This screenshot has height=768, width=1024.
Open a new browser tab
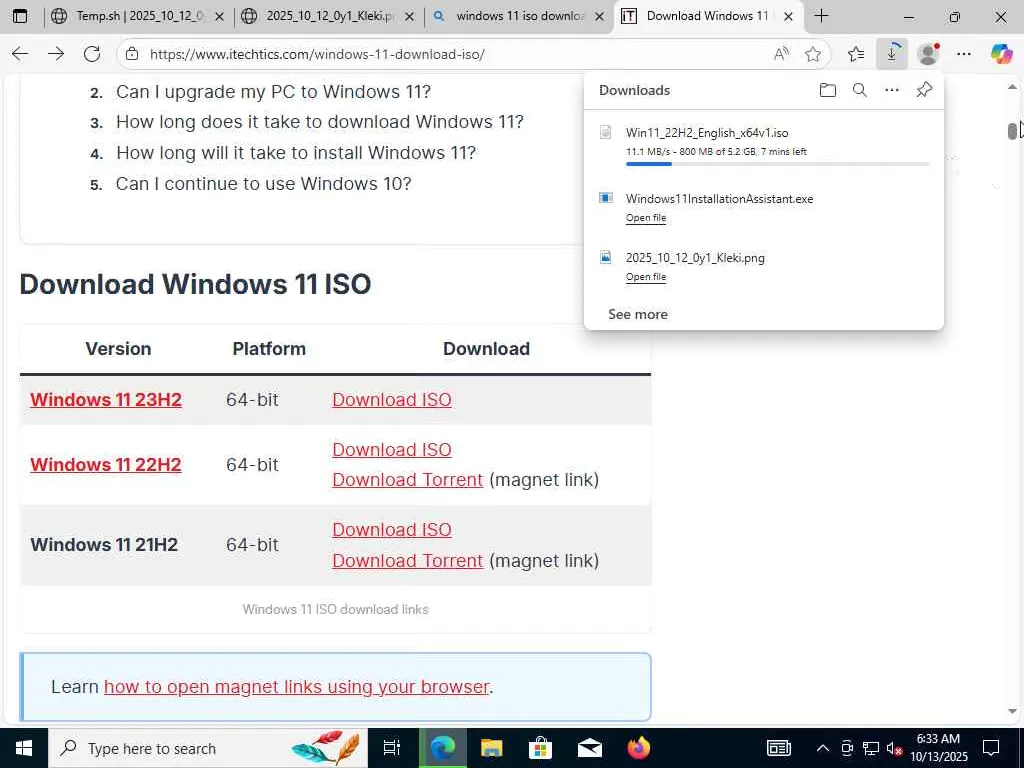point(822,16)
